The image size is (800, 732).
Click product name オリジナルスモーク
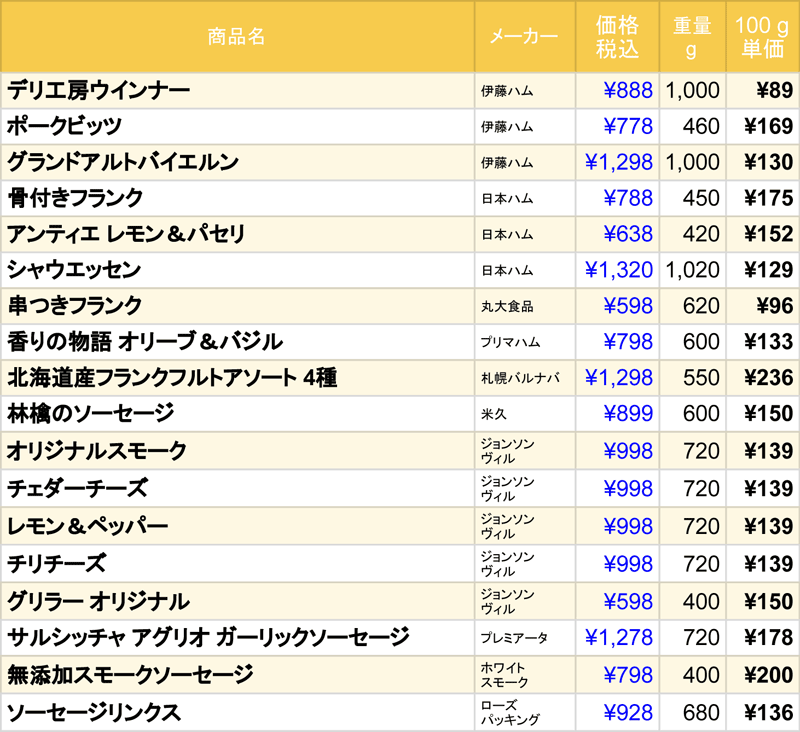(97, 451)
